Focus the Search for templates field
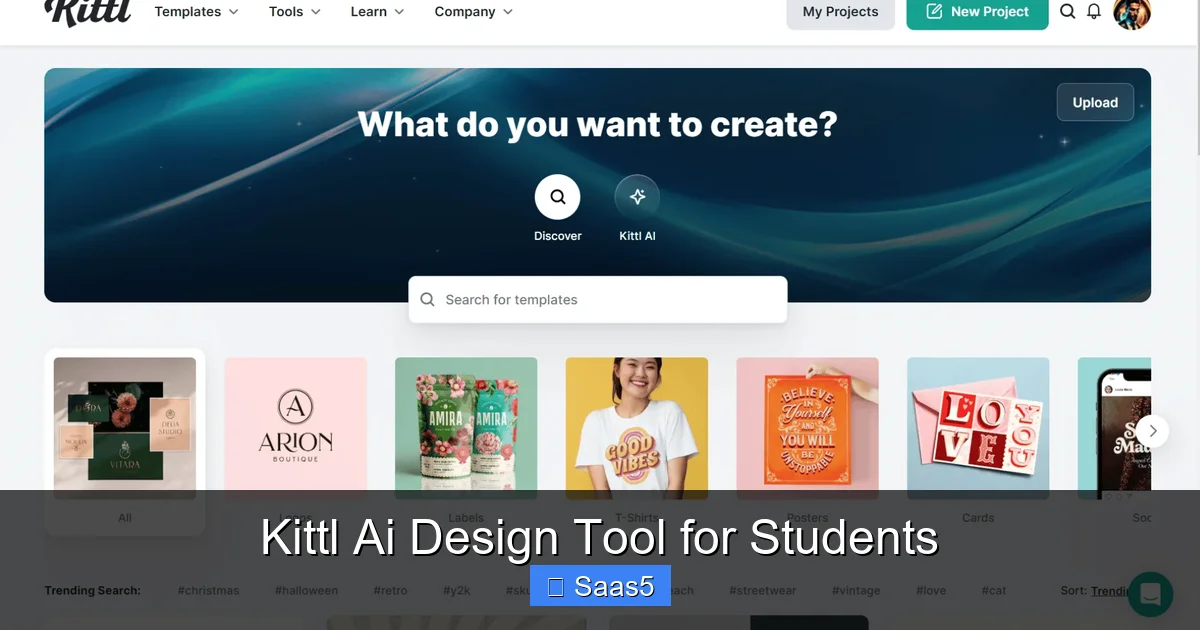The height and width of the screenshot is (630, 1200). 598,299
